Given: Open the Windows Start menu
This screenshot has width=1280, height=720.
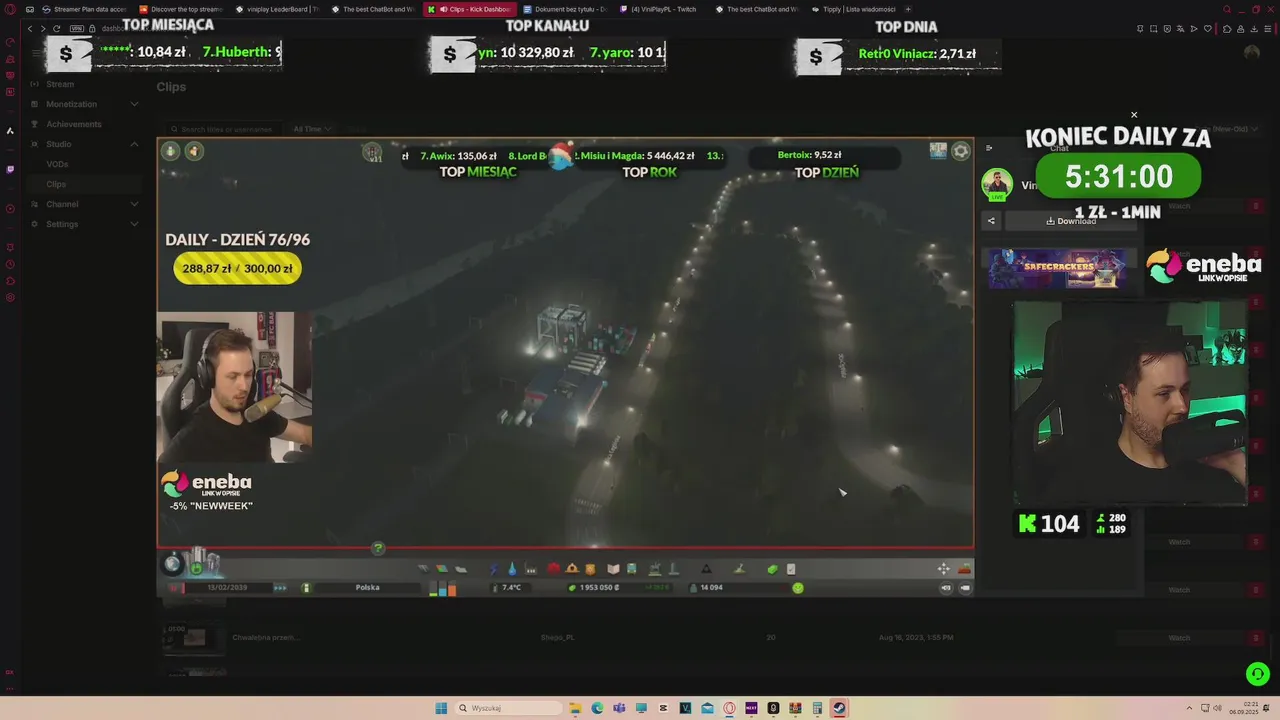Looking at the screenshot, I should click(x=441, y=708).
